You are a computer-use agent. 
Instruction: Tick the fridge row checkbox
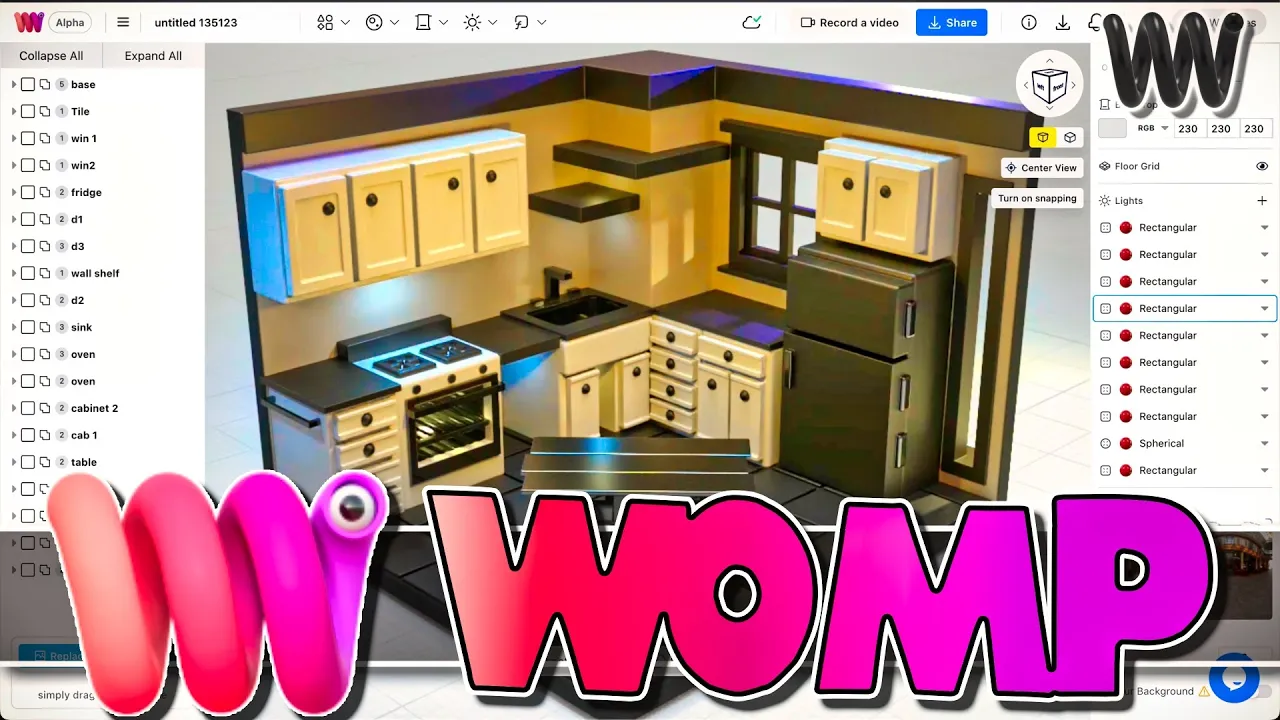pyautogui.click(x=28, y=192)
